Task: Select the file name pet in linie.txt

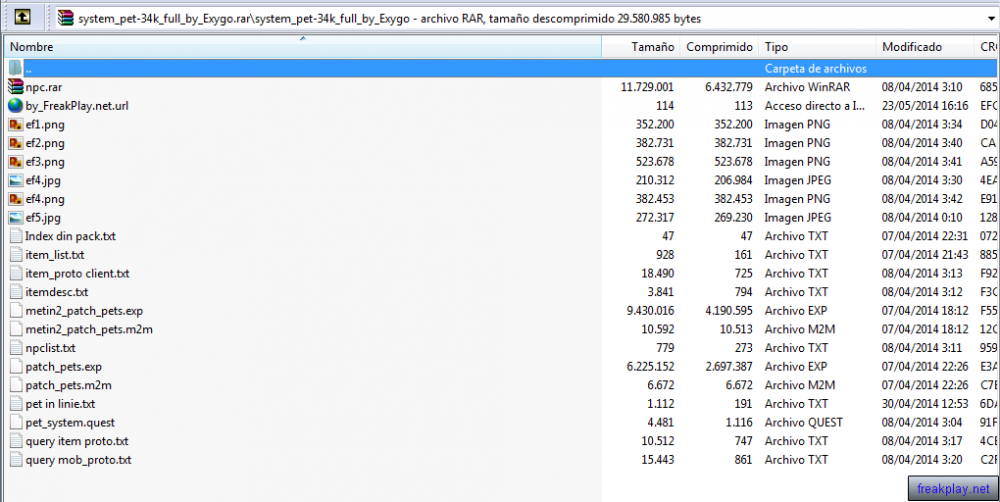Action: (61, 404)
